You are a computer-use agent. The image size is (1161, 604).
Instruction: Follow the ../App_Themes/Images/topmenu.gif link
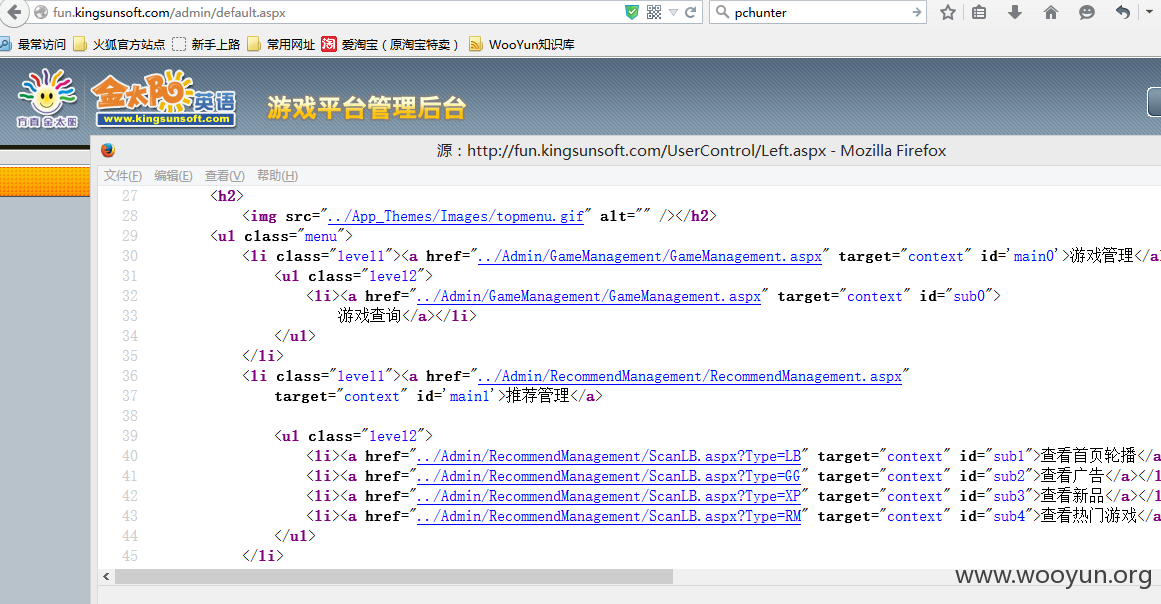(455, 216)
